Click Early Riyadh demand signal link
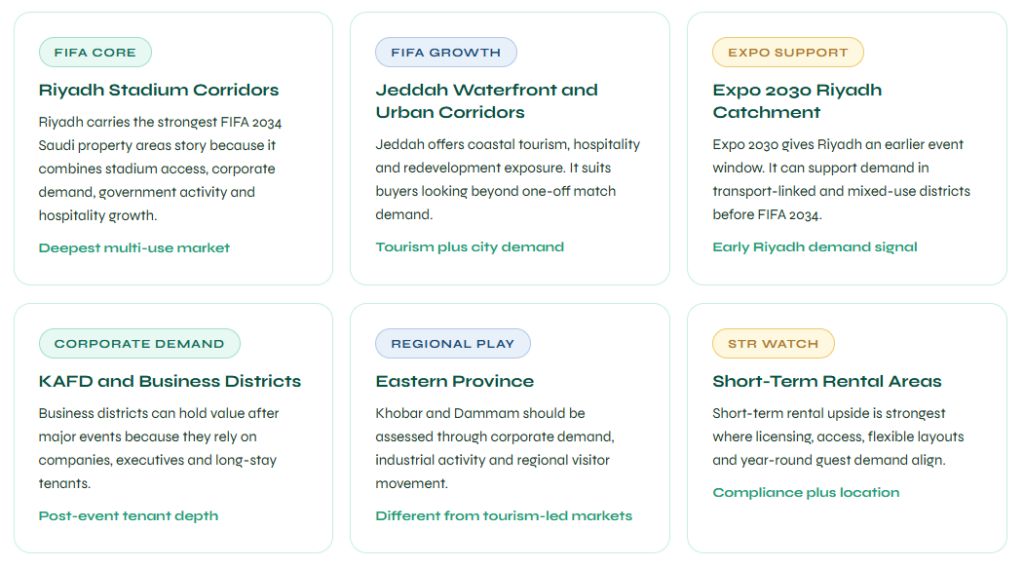The width and height of the screenshot is (1024, 567). coord(814,248)
